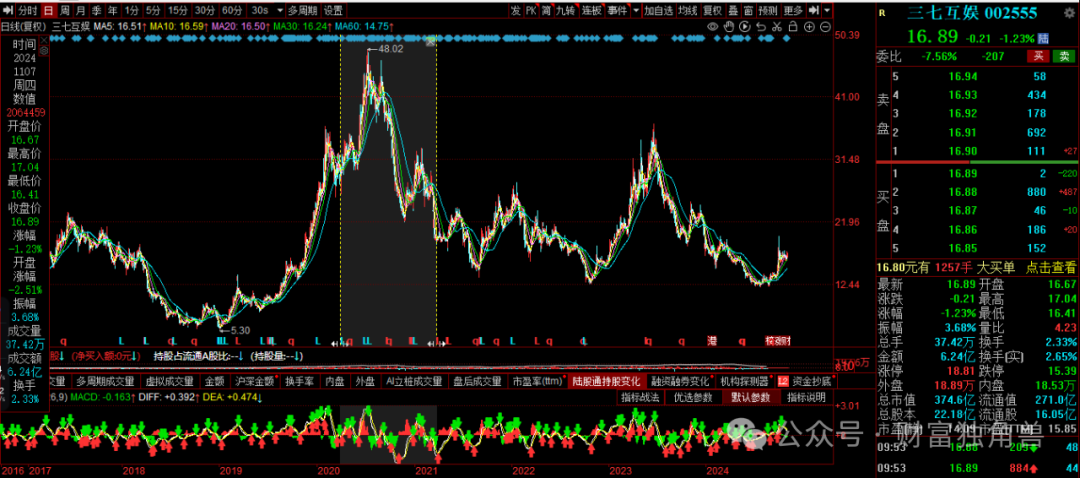Open 指标战法 button
Image resolution: width=1080 pixels, height=478 pixels.
[x=641, y=397]
